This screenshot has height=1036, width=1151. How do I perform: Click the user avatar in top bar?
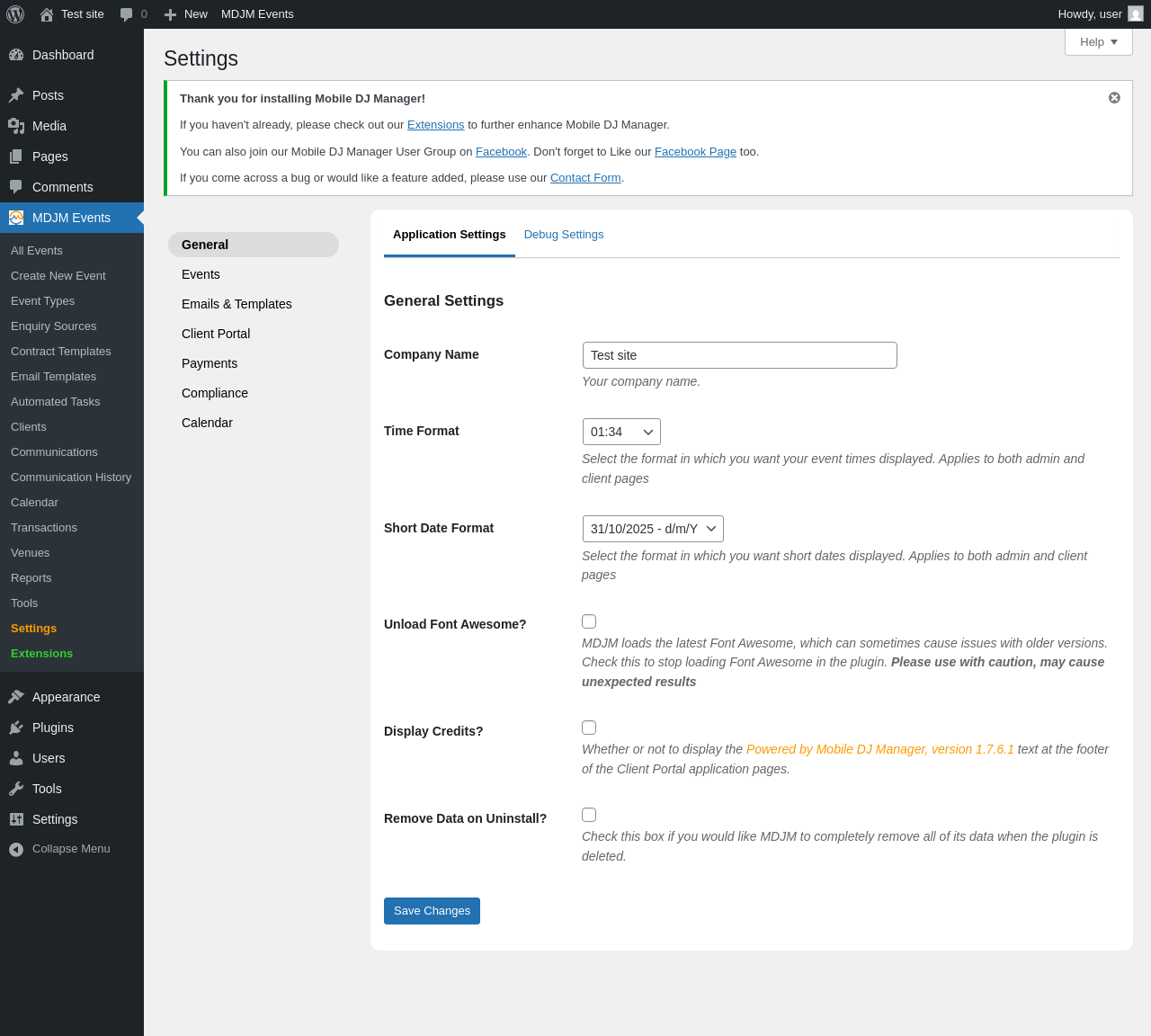pyautogui.click(x=1136, y=14)
